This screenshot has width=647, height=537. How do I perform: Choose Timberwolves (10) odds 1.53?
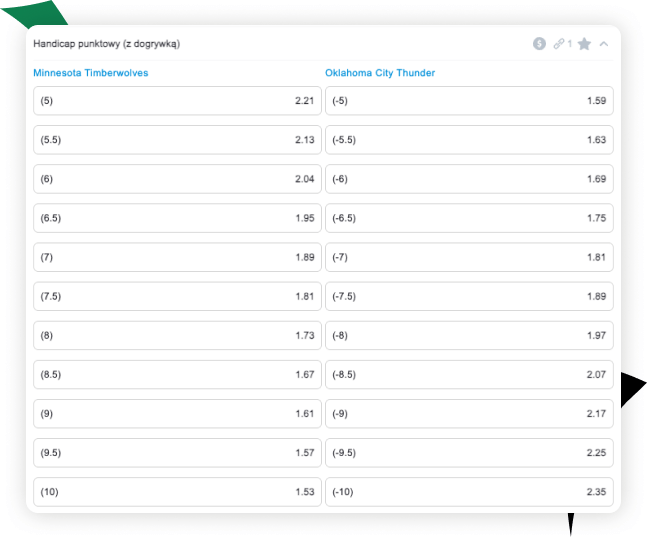tap(177, 492)
